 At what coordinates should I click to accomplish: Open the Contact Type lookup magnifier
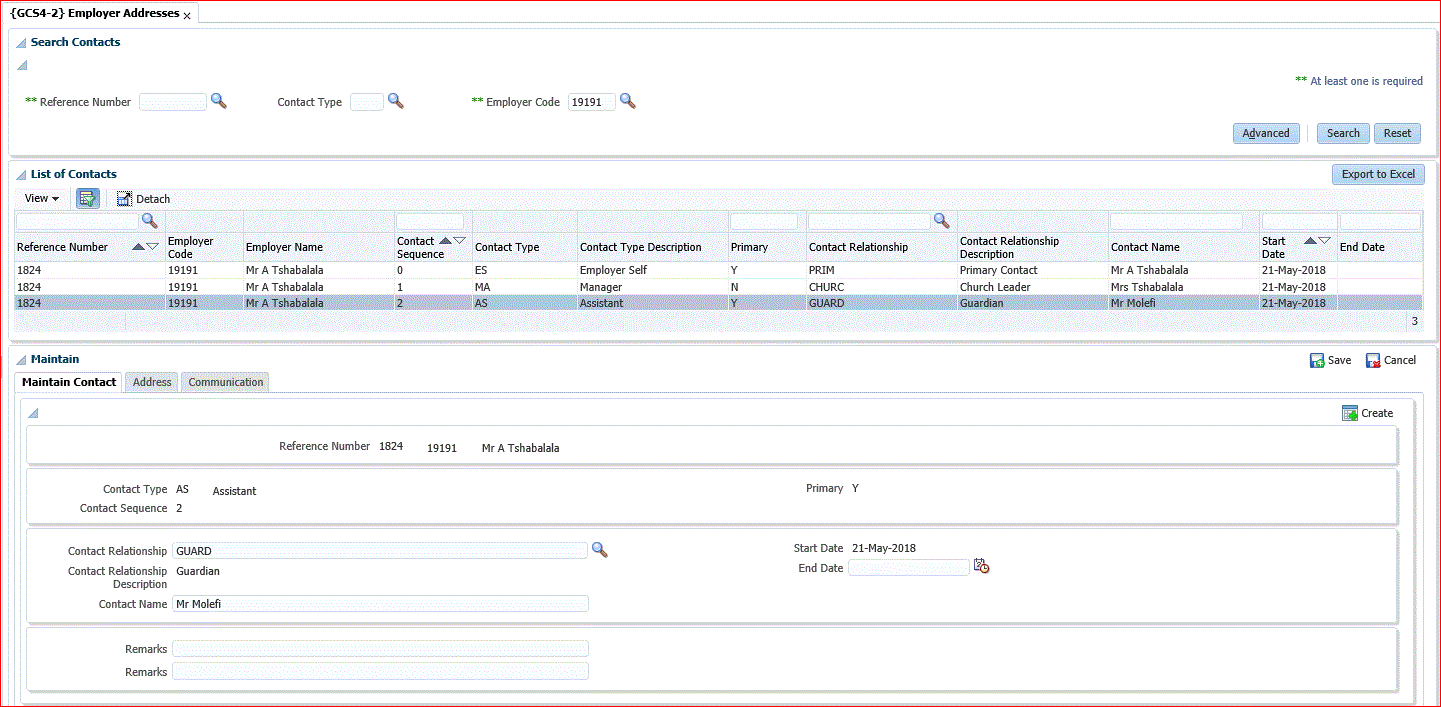[x=395, y=101]
